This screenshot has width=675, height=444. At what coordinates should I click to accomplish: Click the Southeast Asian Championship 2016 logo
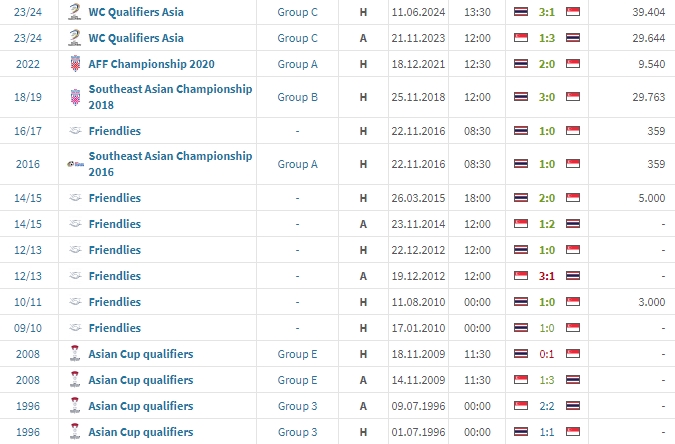click(75, 164)
